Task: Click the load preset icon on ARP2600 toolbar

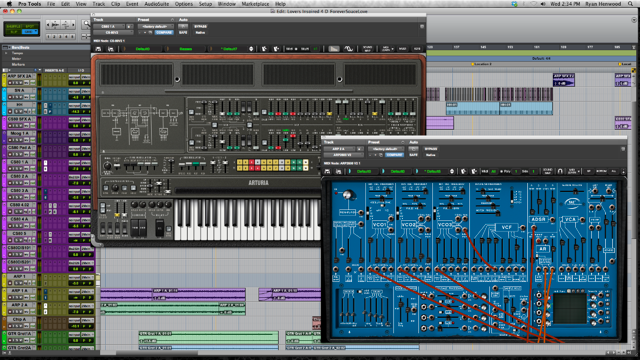Action: click(327, 171)
